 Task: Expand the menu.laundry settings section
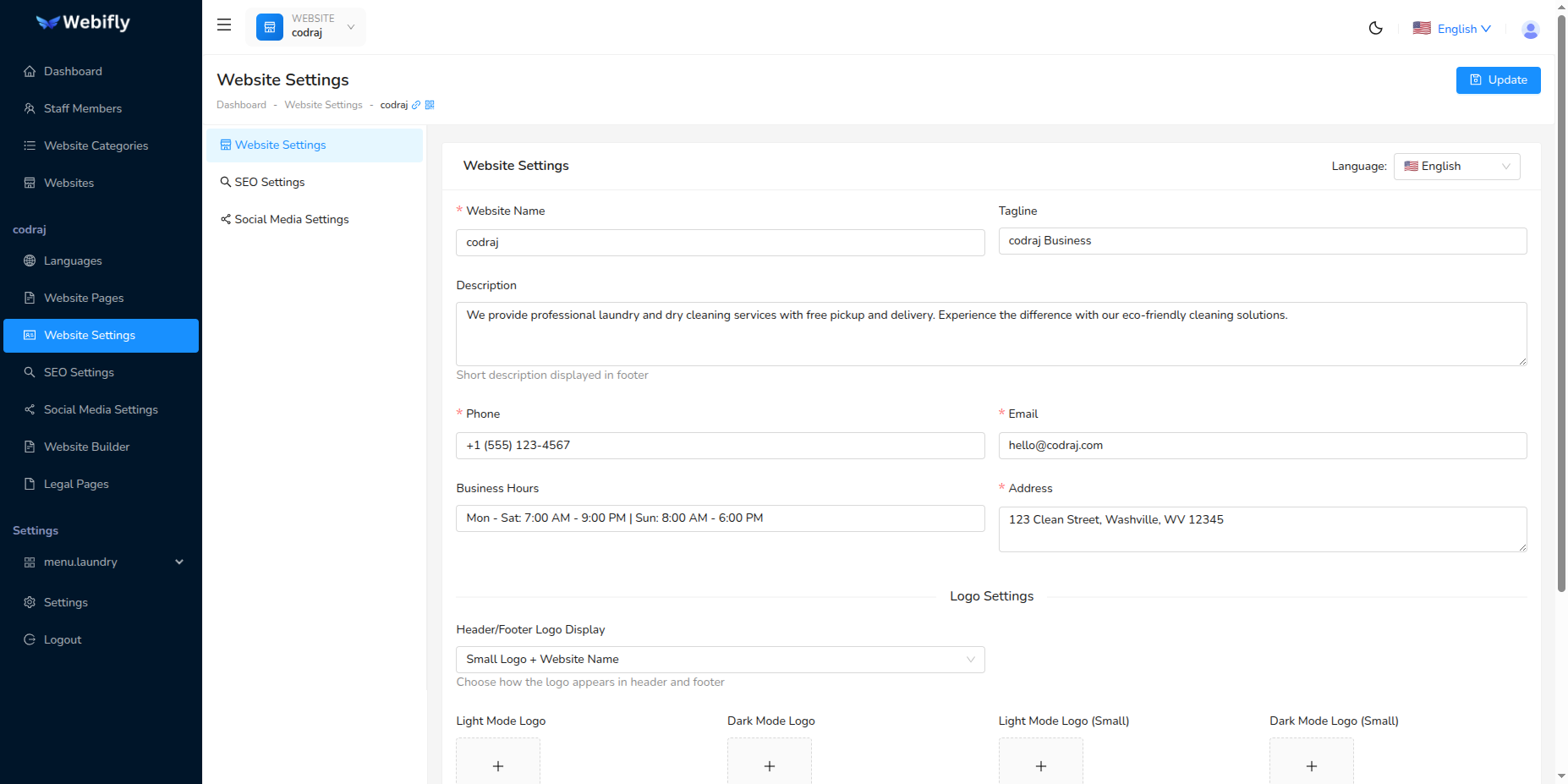[101, 562]
